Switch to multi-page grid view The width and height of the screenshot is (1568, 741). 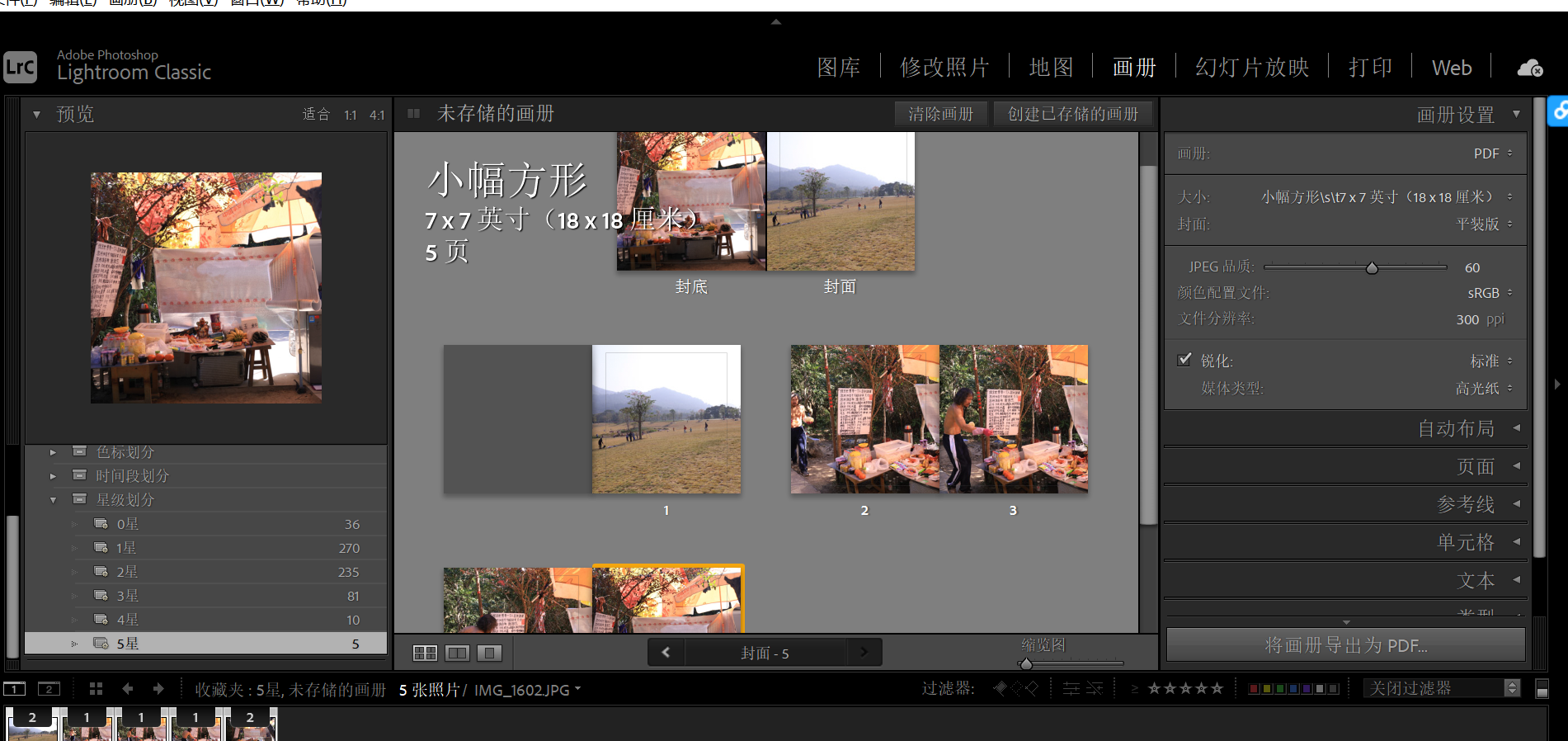click(425, 654)
